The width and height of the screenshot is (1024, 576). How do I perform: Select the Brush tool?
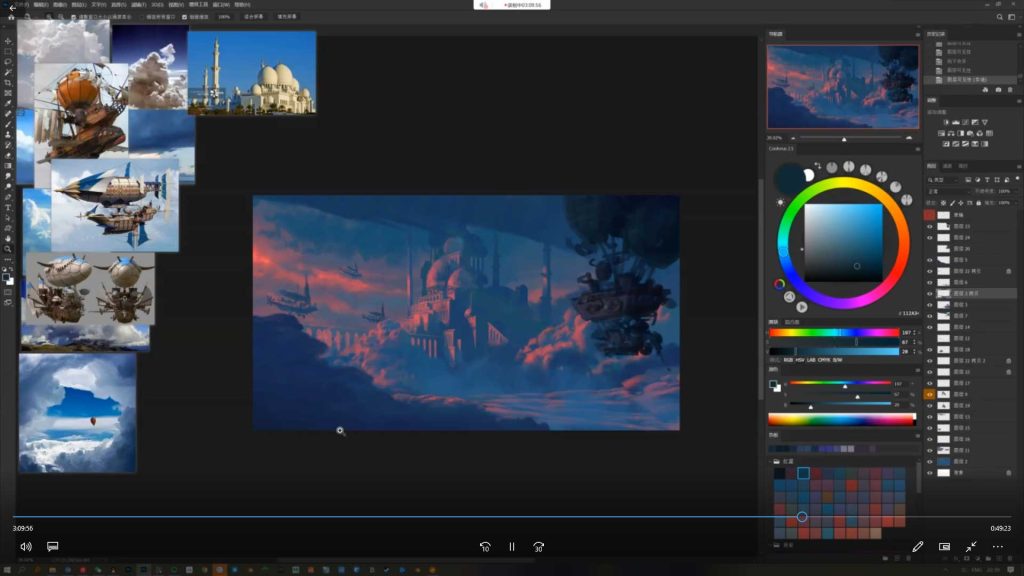click(x=8, y=124)
